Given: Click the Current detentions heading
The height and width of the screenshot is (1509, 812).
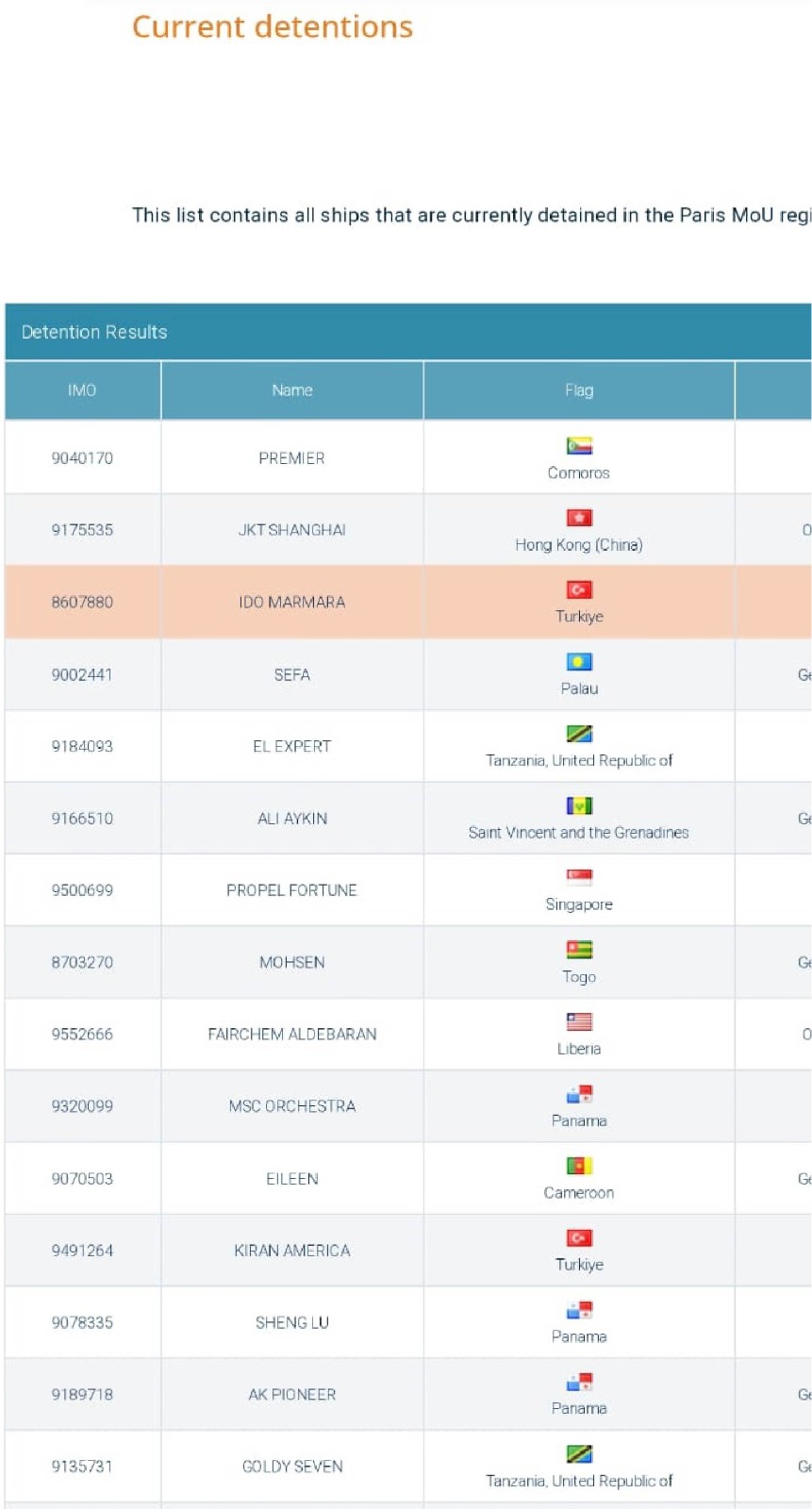Looking at the screenshot, I should pos(273,26).
